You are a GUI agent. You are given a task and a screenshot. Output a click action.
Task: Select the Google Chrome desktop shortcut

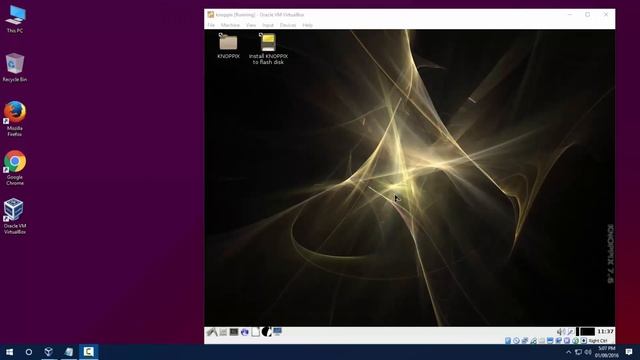pos(15,168)
